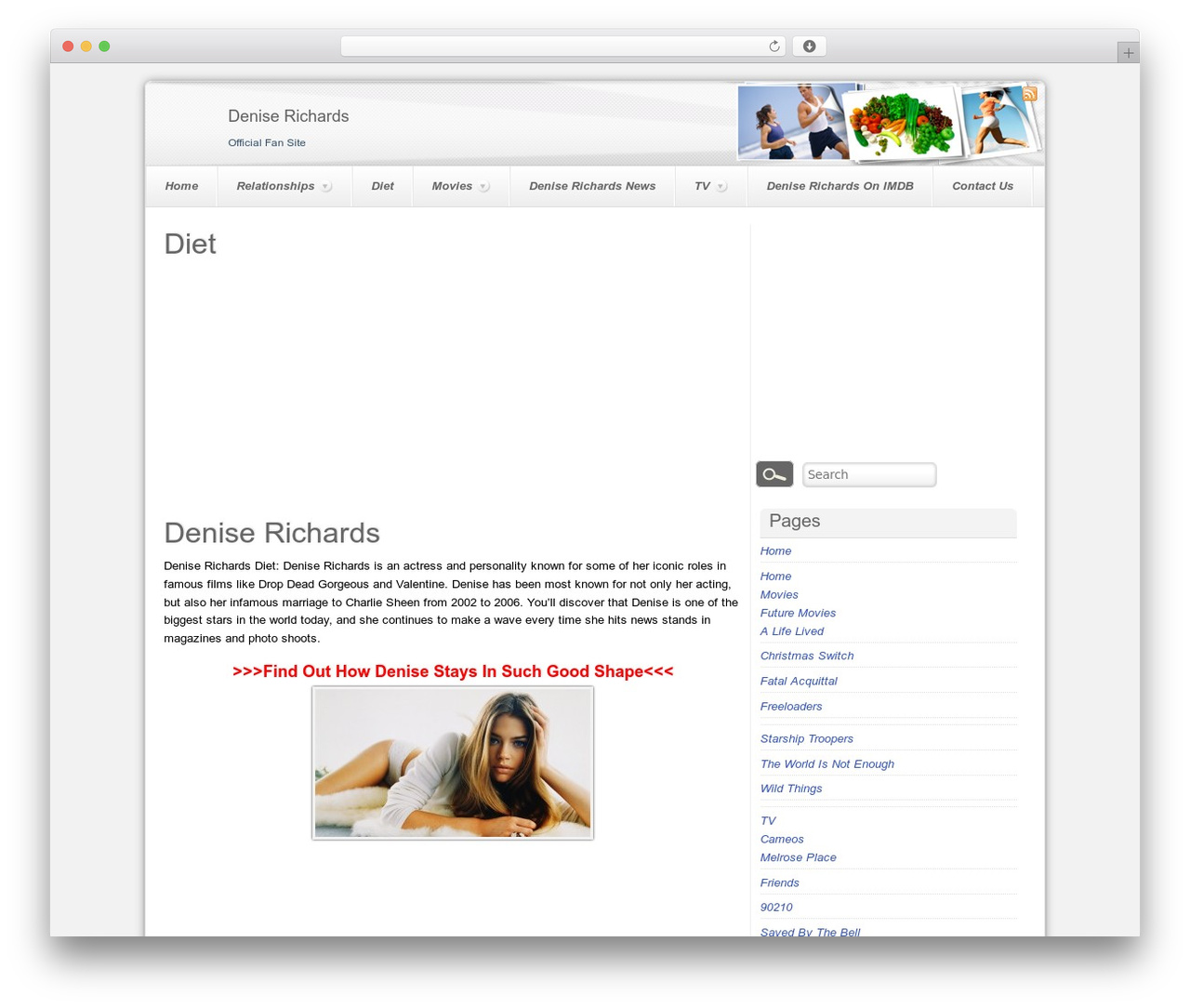Open the Freeloaders sidebar link
The width and height of the screenshot is (1190, 1008).
coord(791,707)
